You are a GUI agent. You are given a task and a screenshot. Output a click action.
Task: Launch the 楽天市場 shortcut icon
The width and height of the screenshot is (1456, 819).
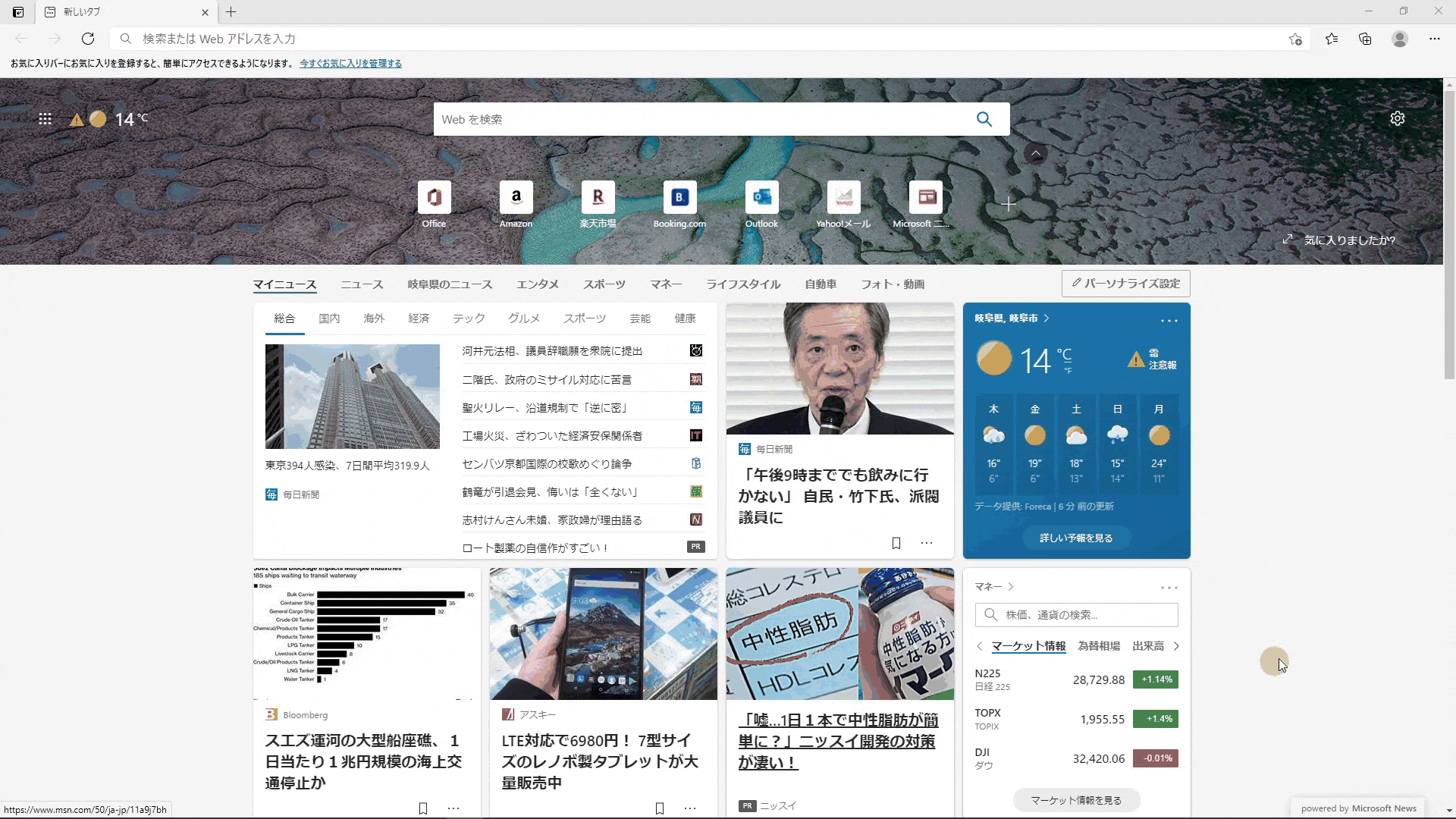598,196
